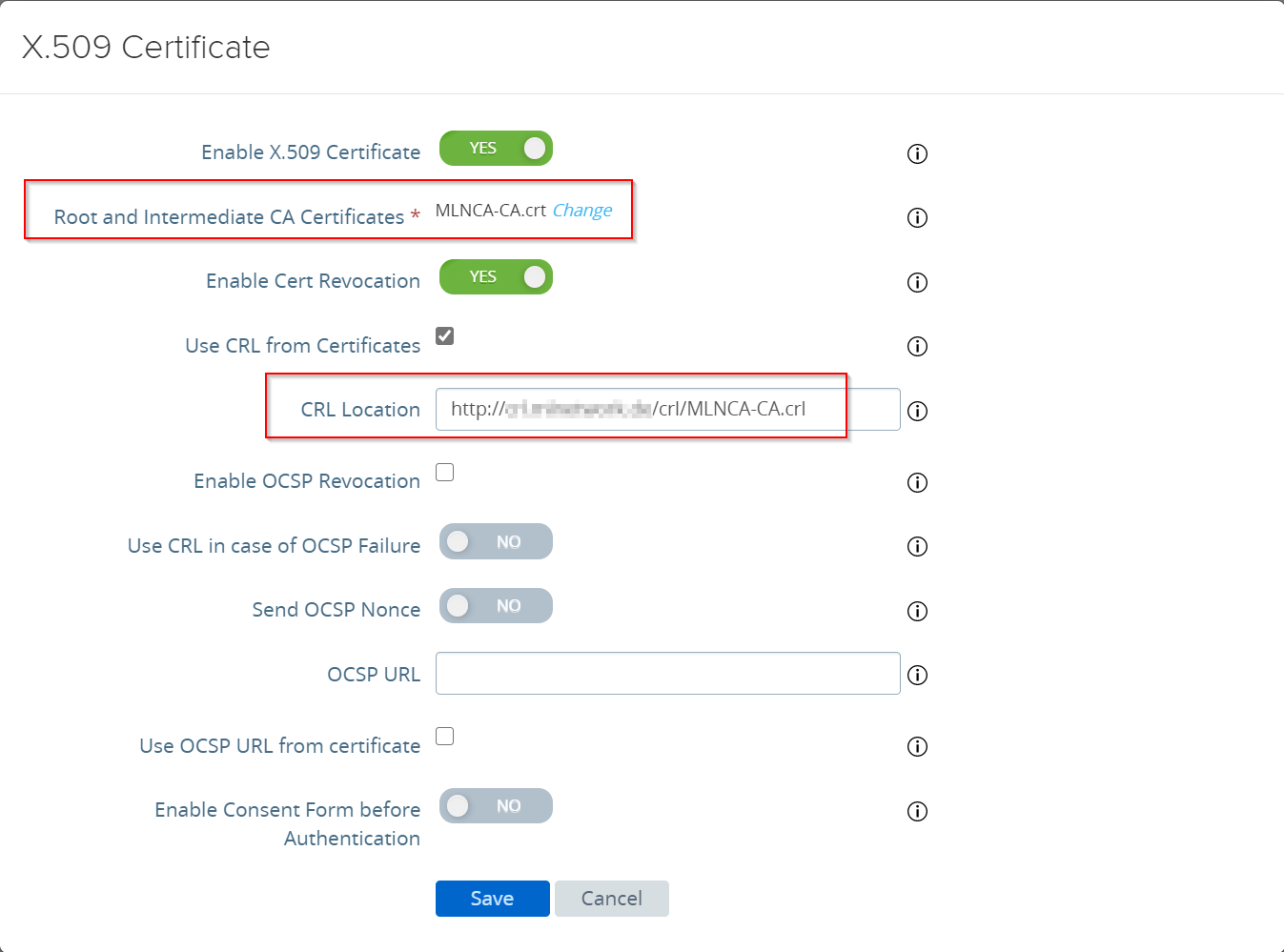Click info icon for Use CRL in case of OCSP Failure
Screen dimensions: 1284x952
point(917,547)
